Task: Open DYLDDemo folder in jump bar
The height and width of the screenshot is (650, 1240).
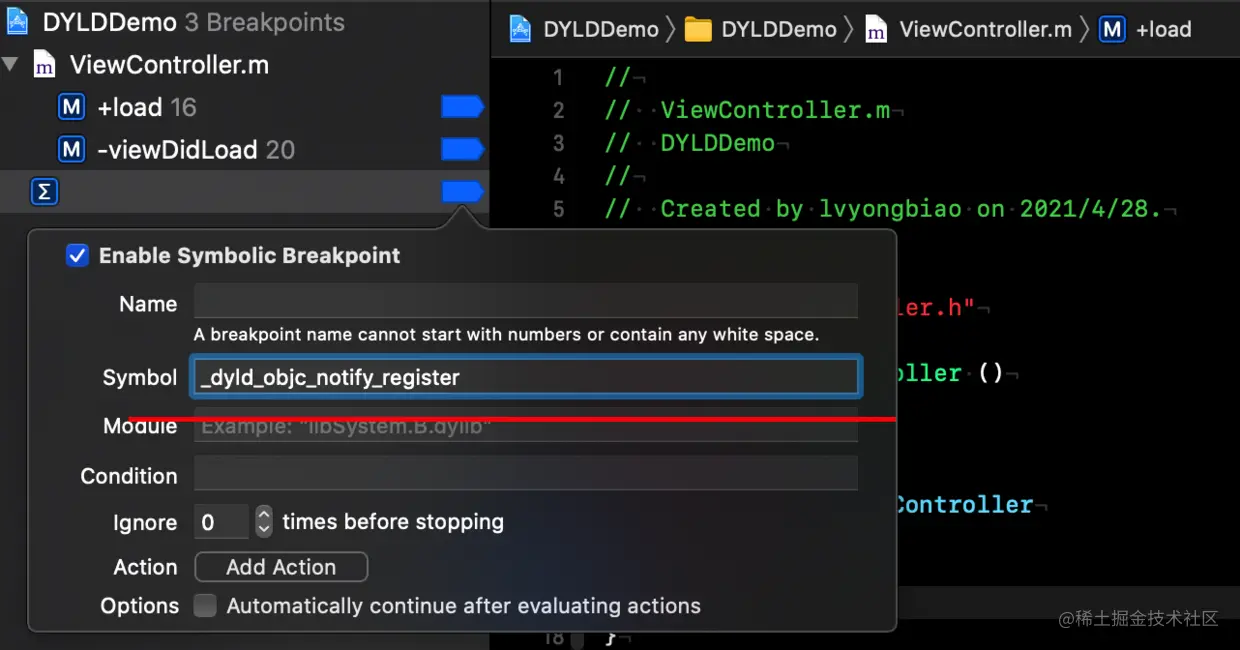Action: tap(779, 29)
